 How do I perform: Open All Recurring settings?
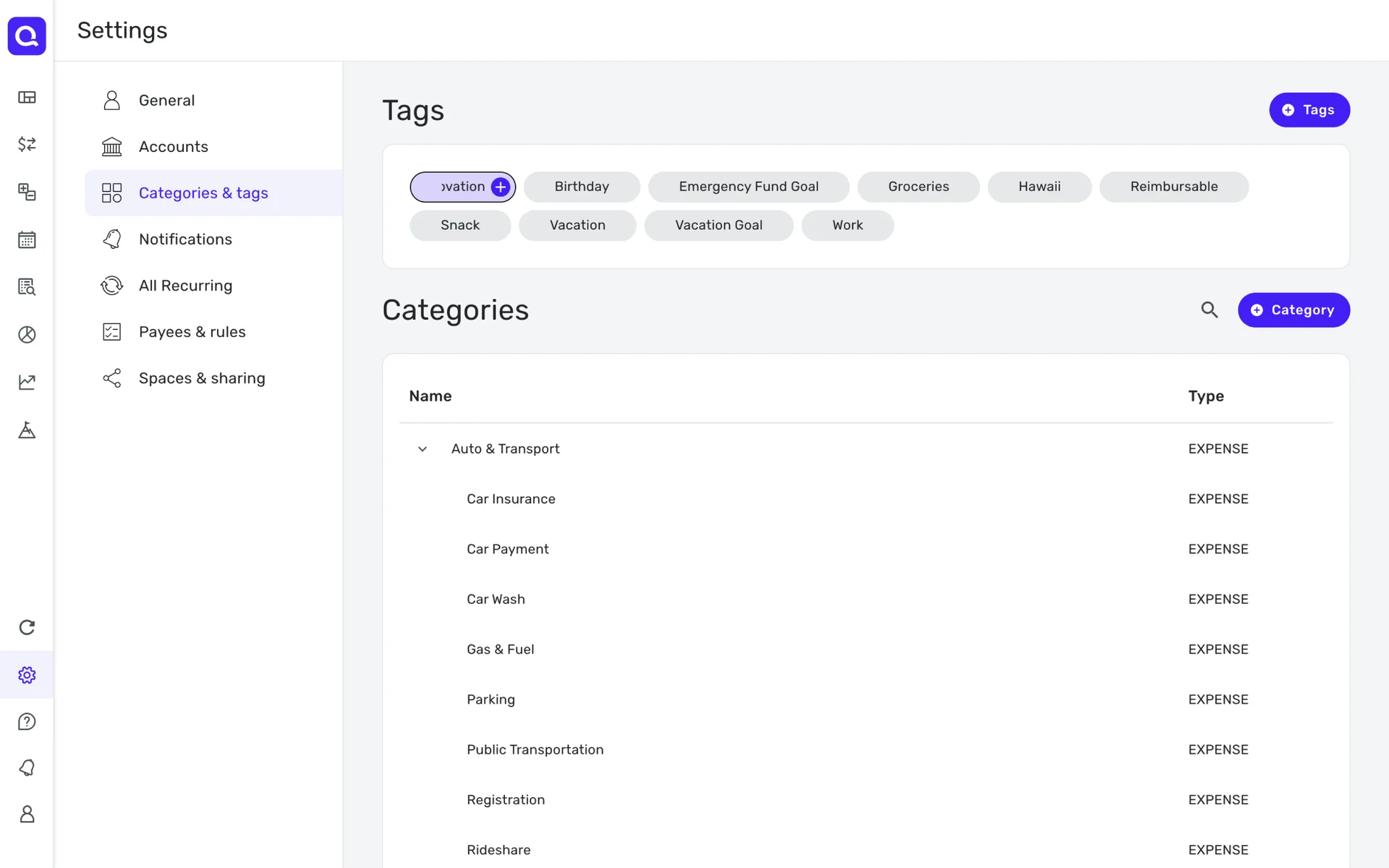point(185,286)
